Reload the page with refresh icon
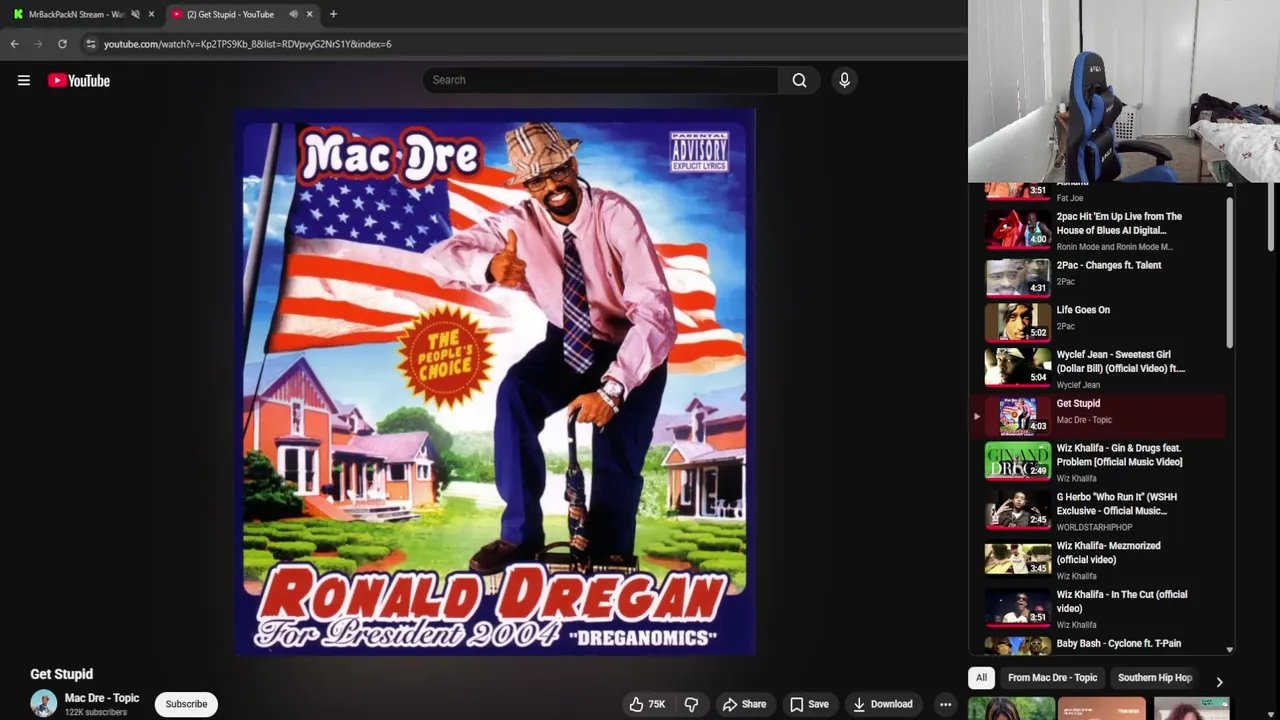The image size is (1280, 720). coord(62,44)
